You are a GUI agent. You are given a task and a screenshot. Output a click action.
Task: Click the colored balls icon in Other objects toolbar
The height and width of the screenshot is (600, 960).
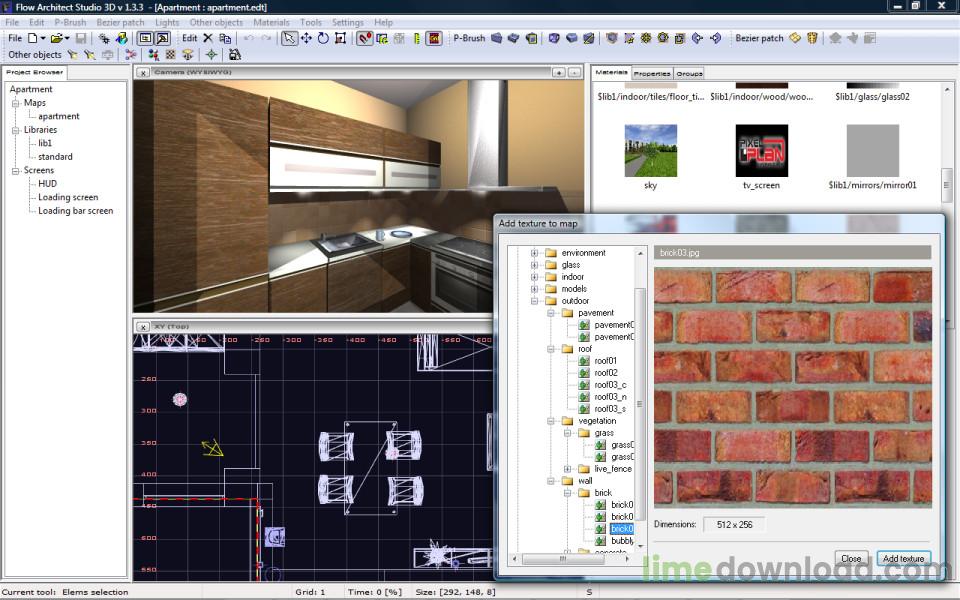(x=154, y=54)
